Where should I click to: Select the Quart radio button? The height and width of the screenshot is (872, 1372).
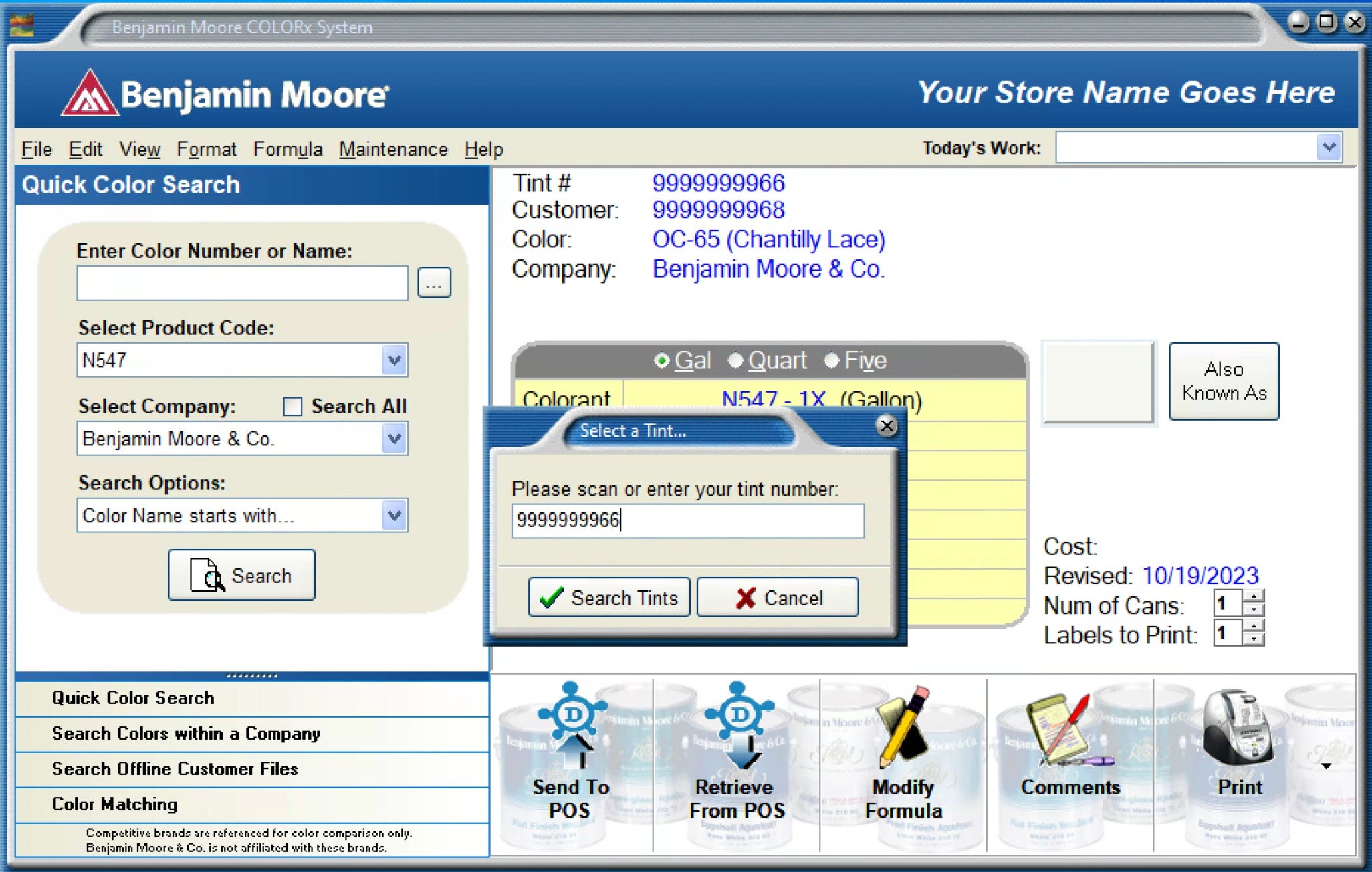coord(736,360)
